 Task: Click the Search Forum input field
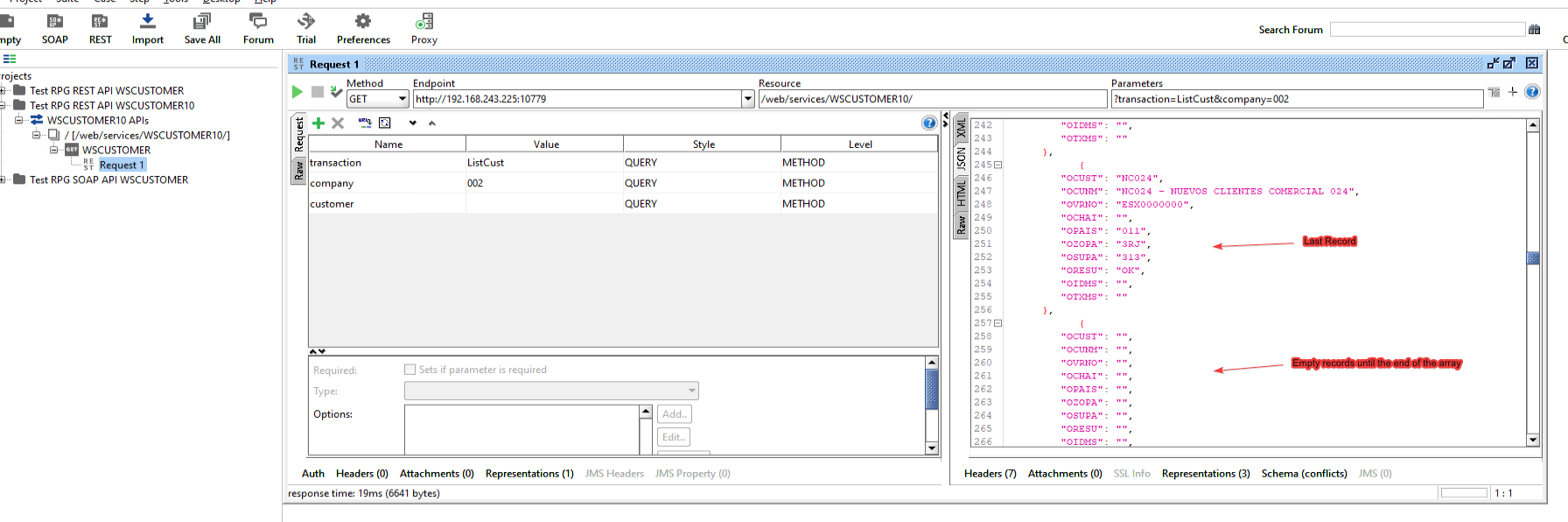(1427, 30)
